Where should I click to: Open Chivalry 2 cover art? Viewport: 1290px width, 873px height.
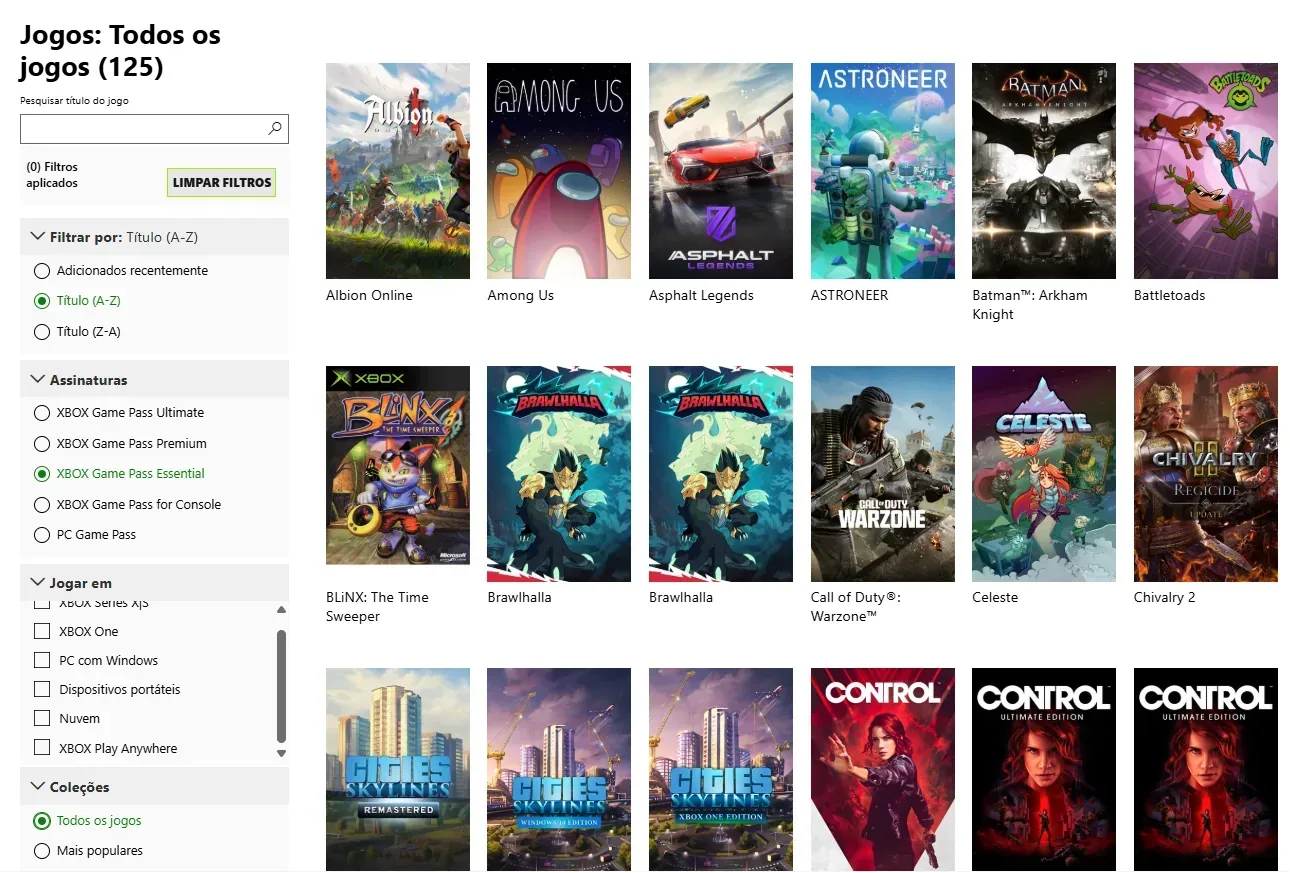[x=1206, y=473]
